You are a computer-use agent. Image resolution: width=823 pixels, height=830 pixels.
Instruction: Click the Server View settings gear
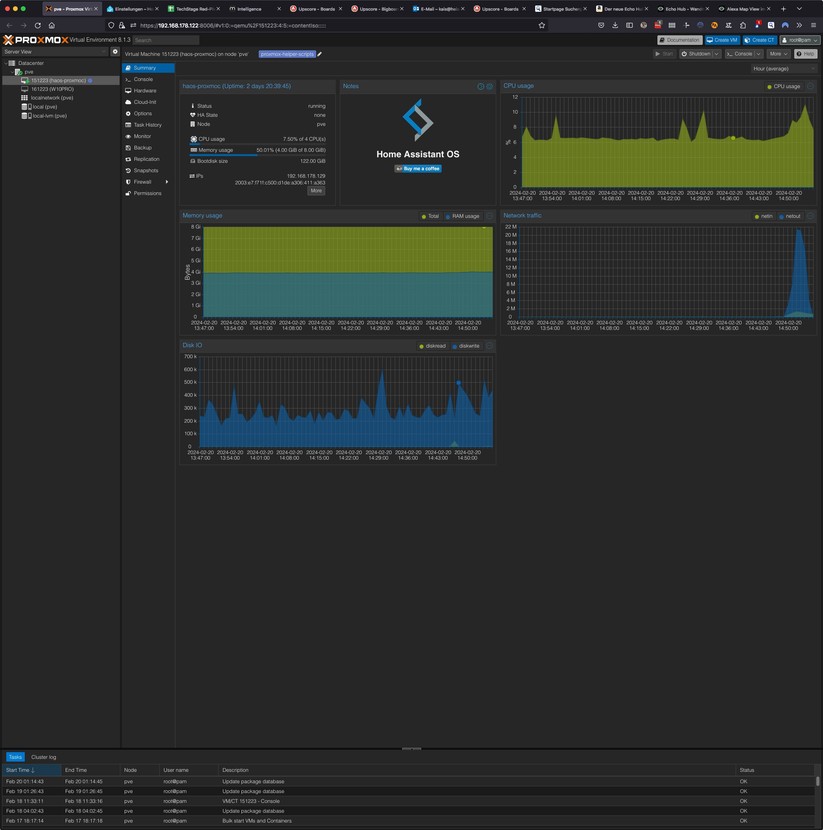pyautogui.click(x=115, y=51)
